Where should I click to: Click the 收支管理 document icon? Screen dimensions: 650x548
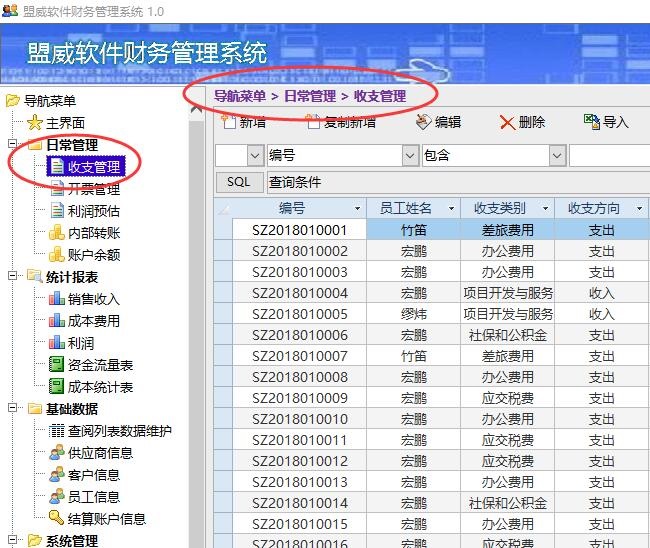point(57,167)
